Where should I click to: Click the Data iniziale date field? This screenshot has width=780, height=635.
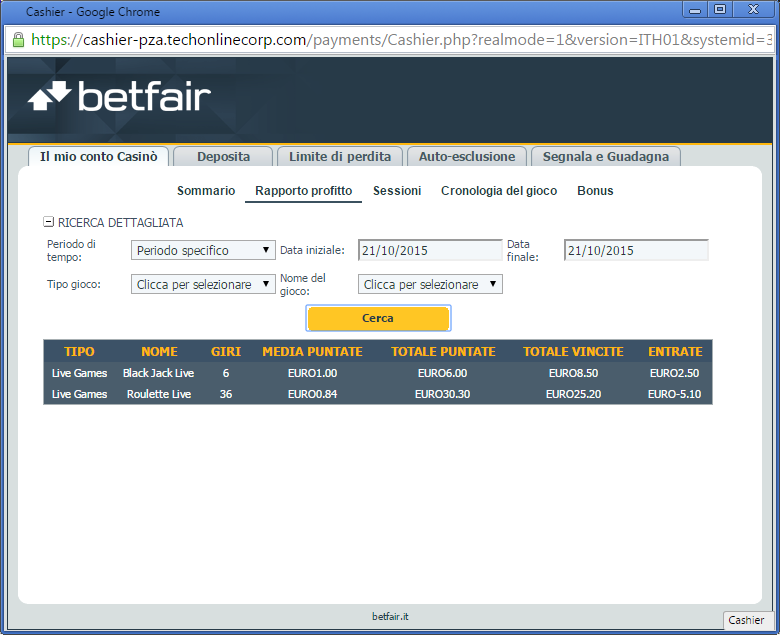pos(430,250)
